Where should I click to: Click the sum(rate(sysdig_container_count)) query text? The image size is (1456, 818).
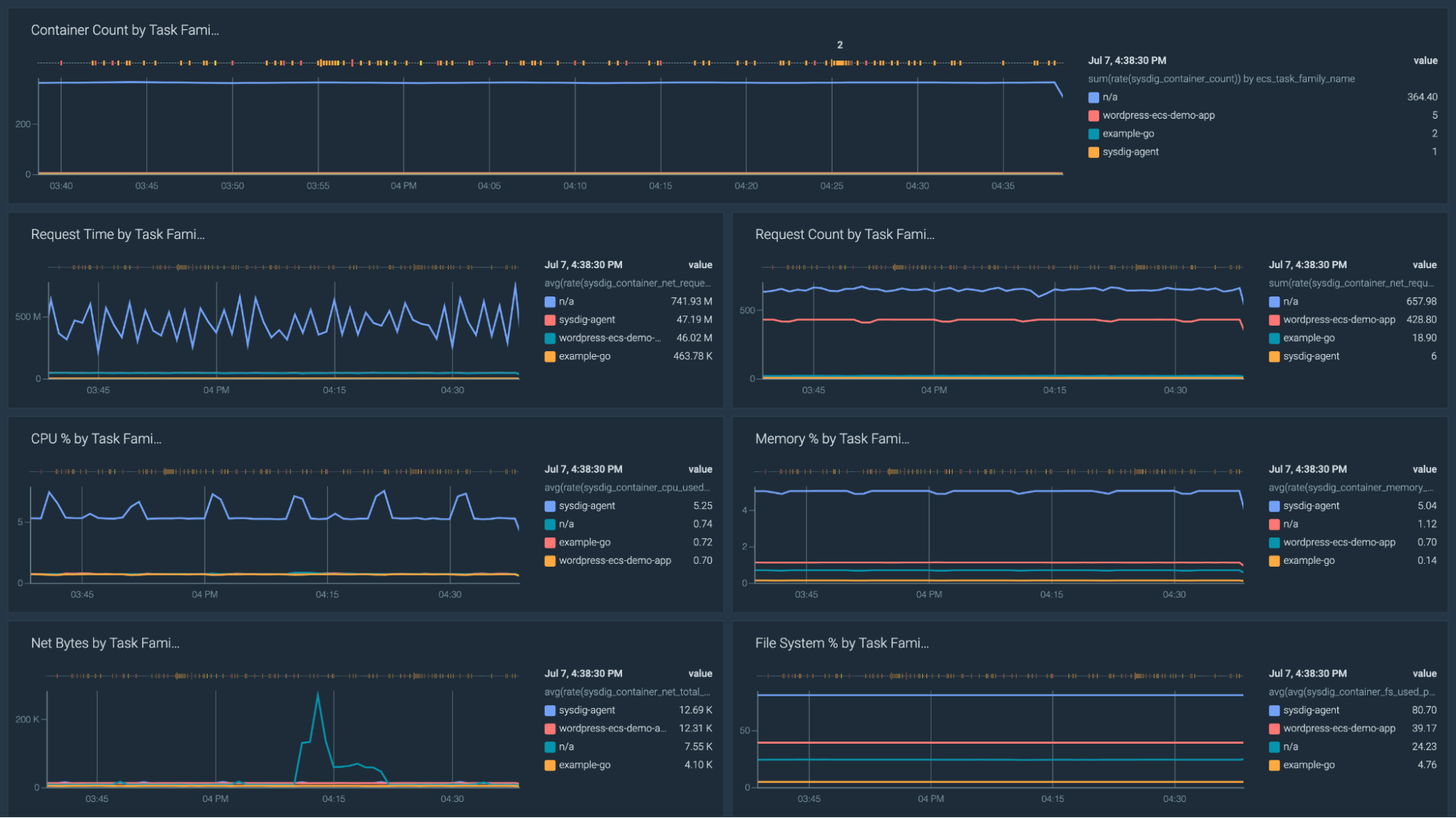(x=1221, y=79)
